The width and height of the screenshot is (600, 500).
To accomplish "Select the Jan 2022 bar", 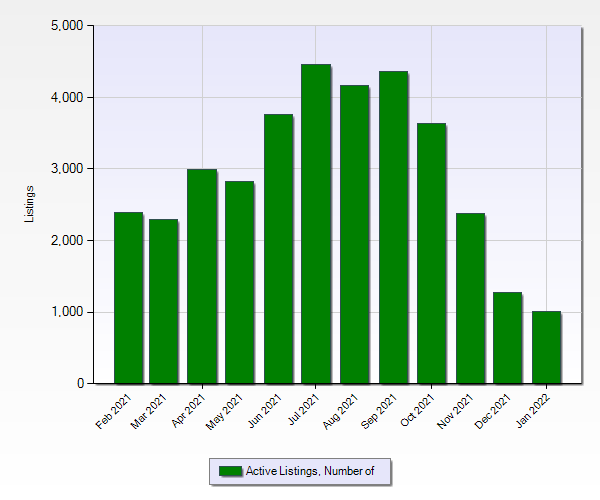I will [545, 347].
